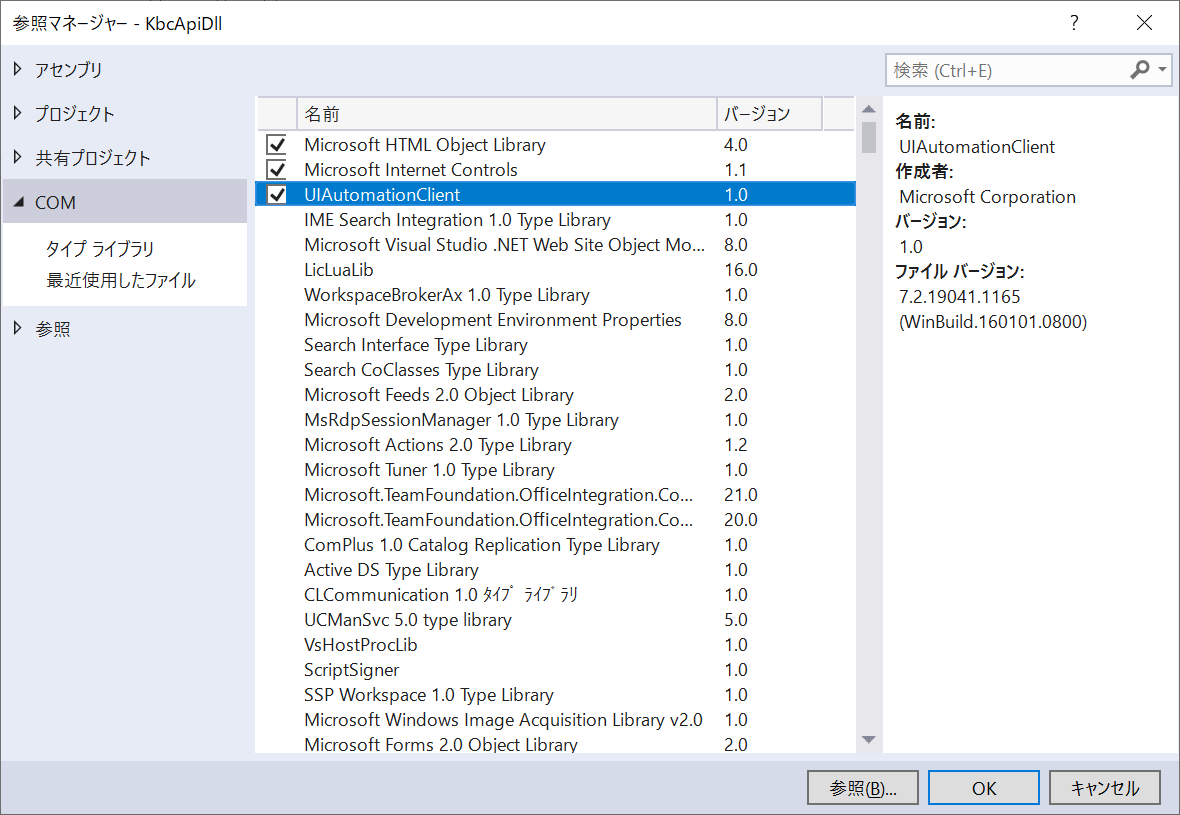Select TeamFoundation OfficeIntegration version 21.0 row

point(555,494)
